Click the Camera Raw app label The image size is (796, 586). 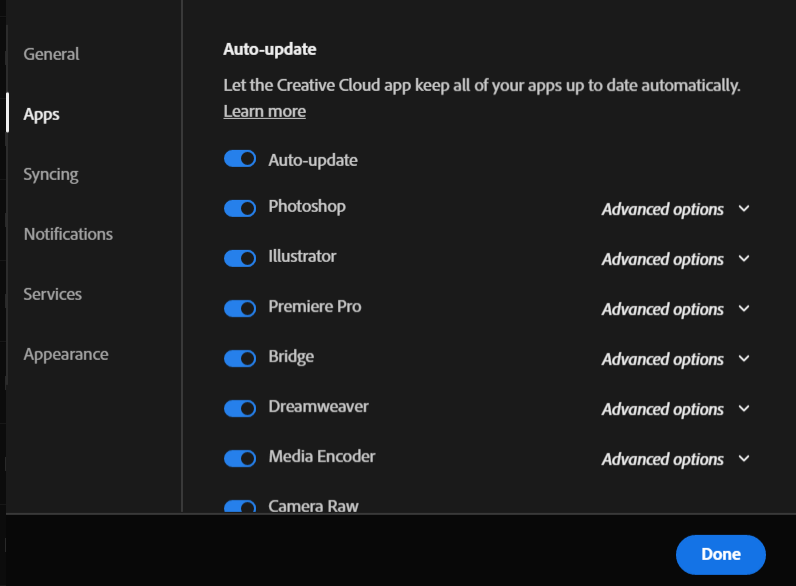(313, 506)
